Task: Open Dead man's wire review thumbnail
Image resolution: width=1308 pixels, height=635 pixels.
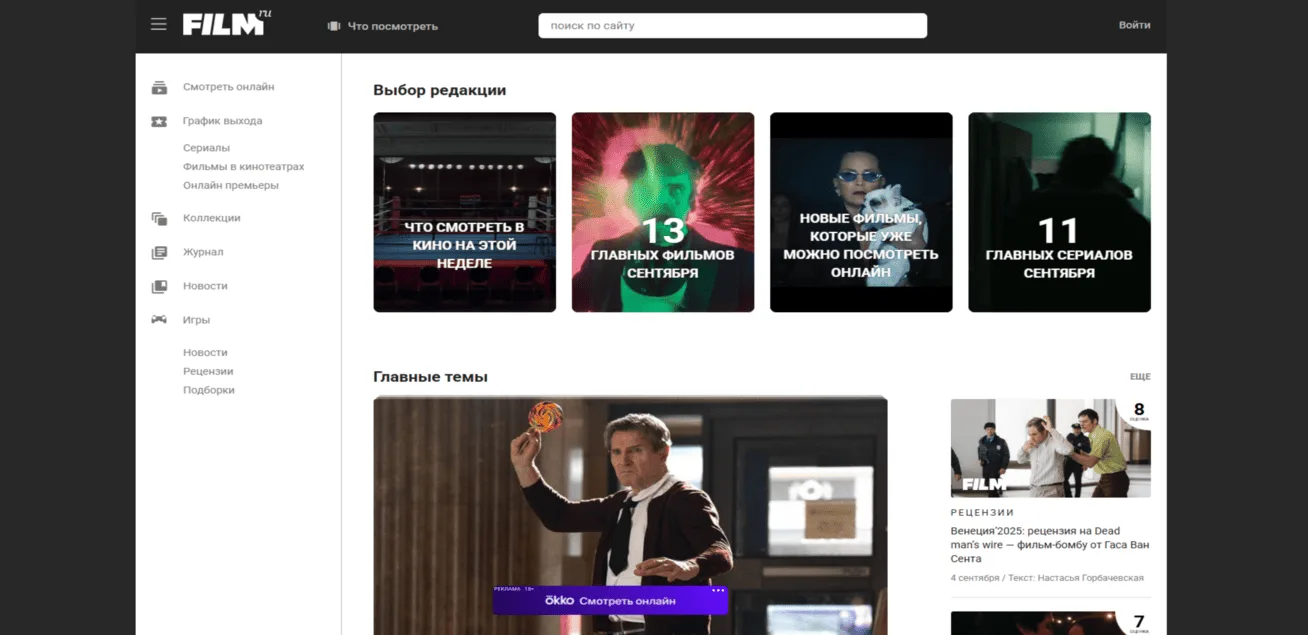Action: pyautogui.click(x=1050, y=448)
